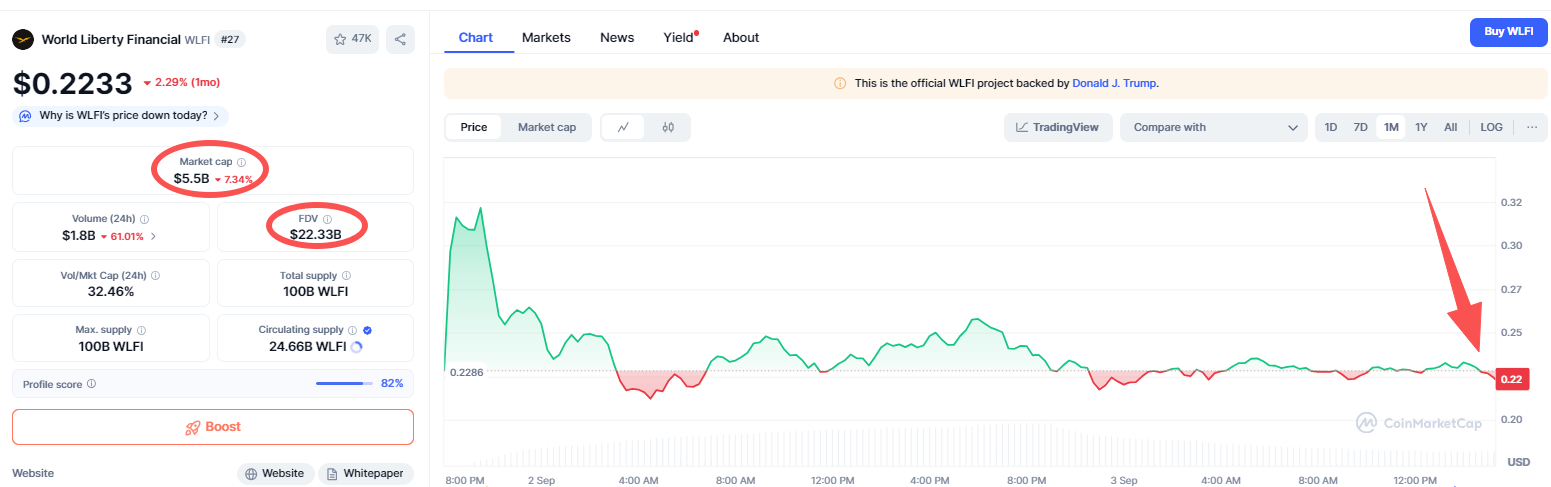This screenshot has height=487, width=1551.
Task: Open the About tab
Action: [x=741, y=38]
